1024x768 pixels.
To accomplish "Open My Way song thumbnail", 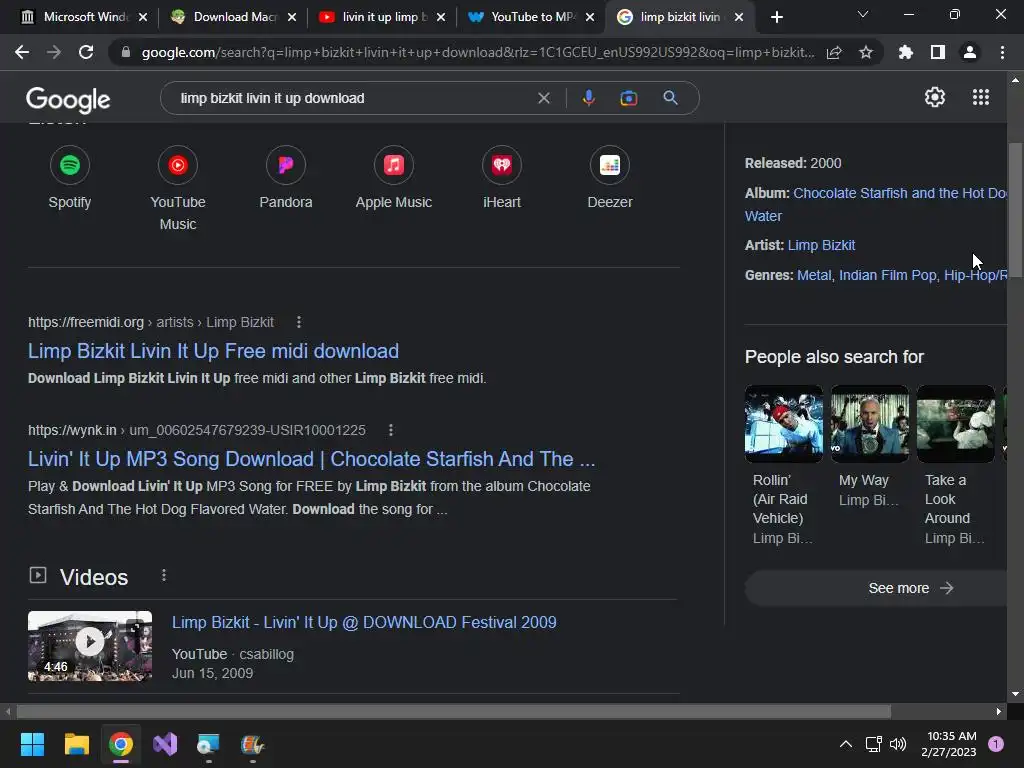I will click(870, 424).
